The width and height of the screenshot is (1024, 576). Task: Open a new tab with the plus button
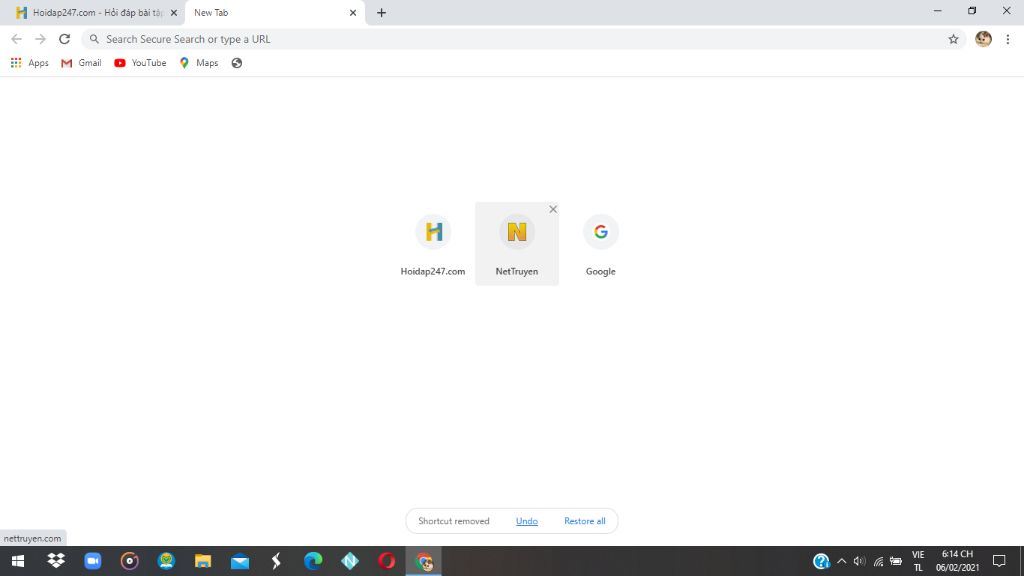pyautogui.click(x=381, y=12)
